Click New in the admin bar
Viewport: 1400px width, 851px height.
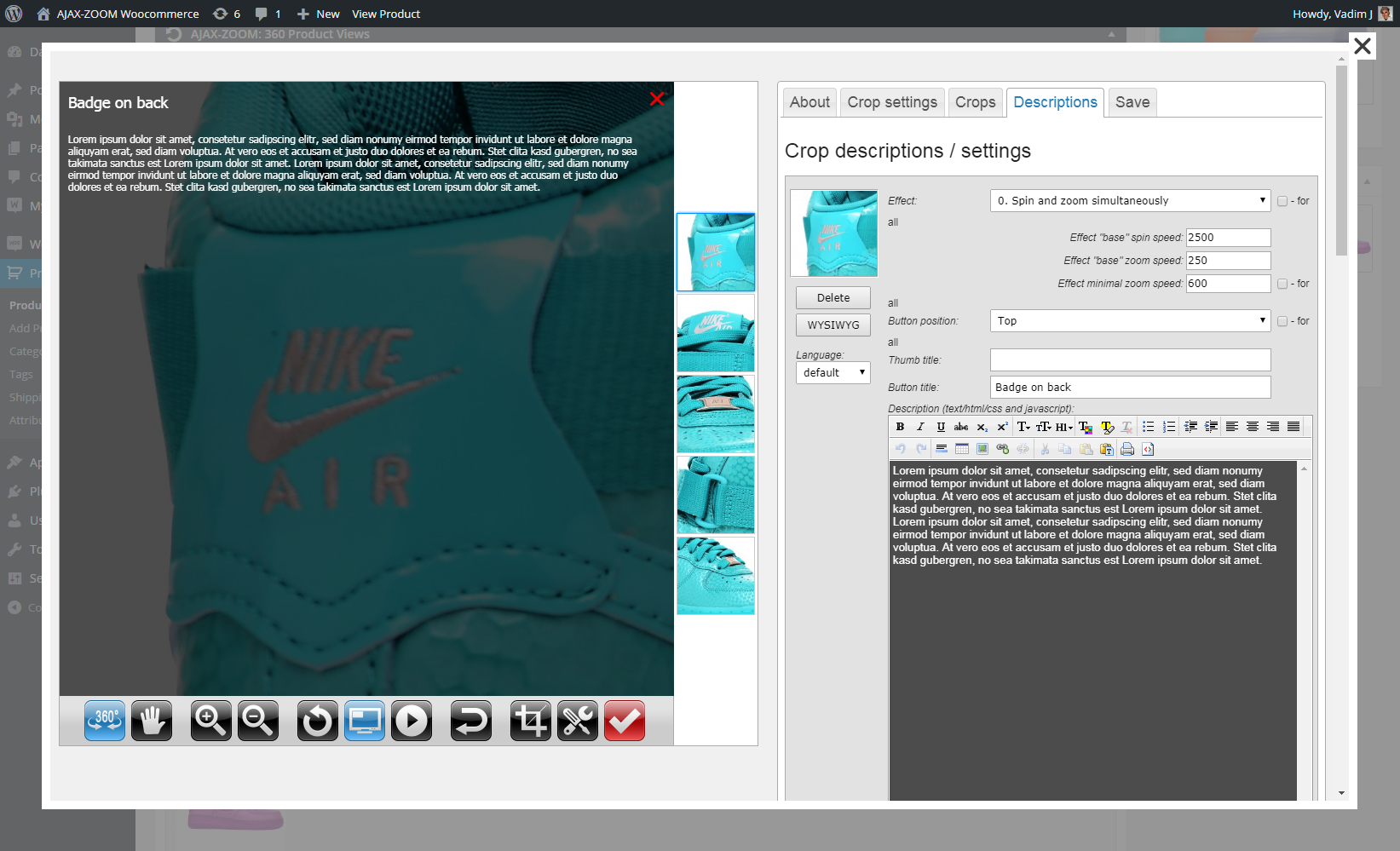click(x=318, y=14)
